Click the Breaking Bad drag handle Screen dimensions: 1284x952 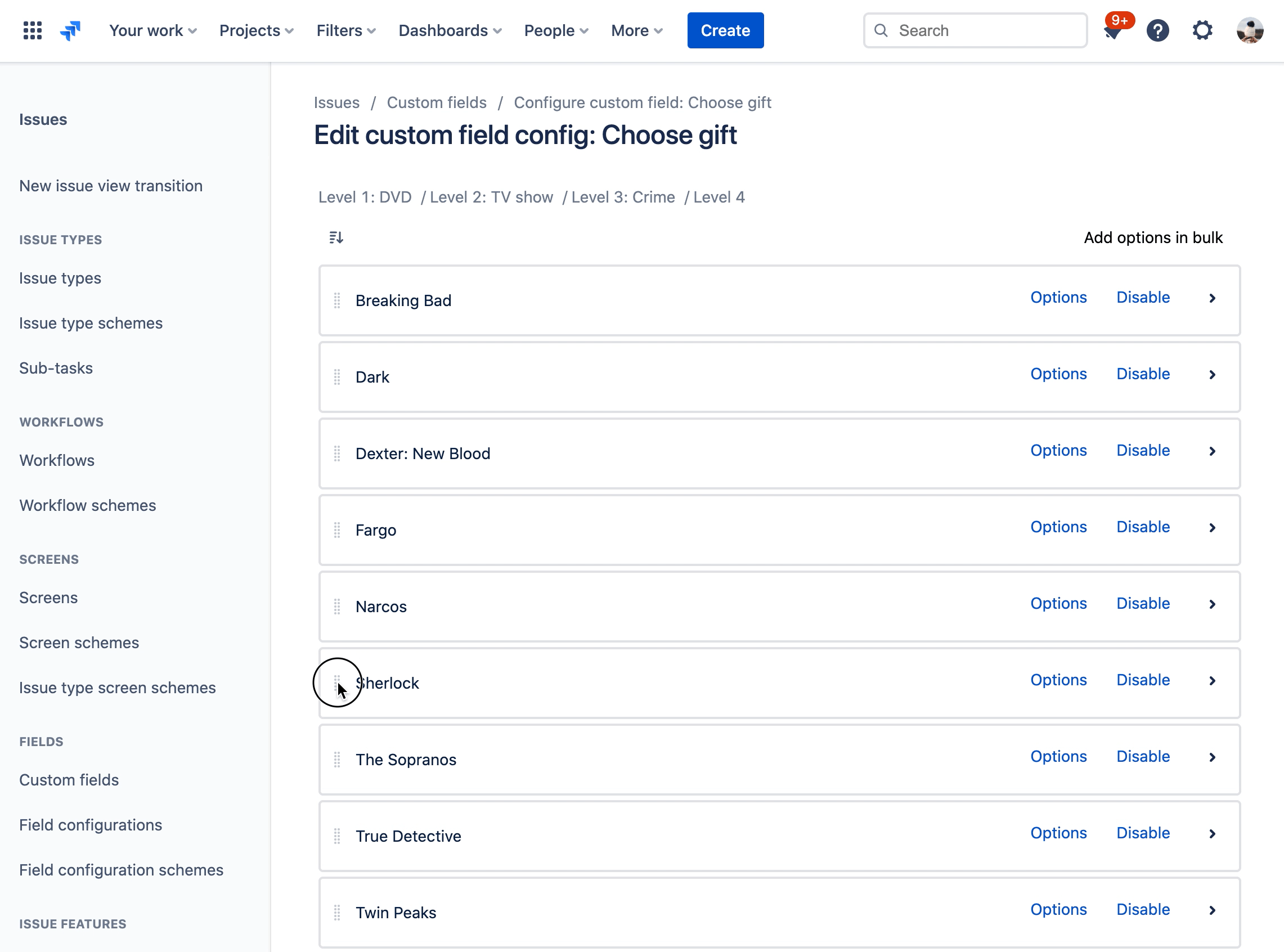coord(337,300)
